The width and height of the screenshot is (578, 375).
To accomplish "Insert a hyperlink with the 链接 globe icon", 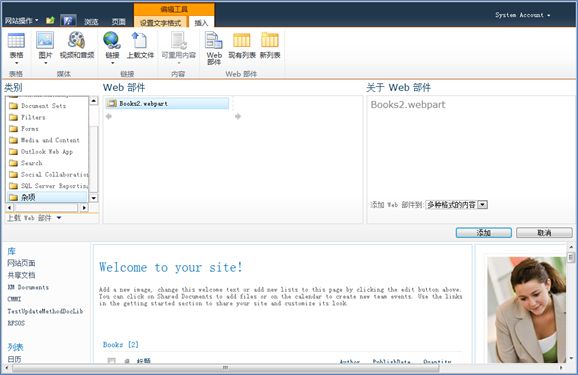I will [x=112, y=41].
